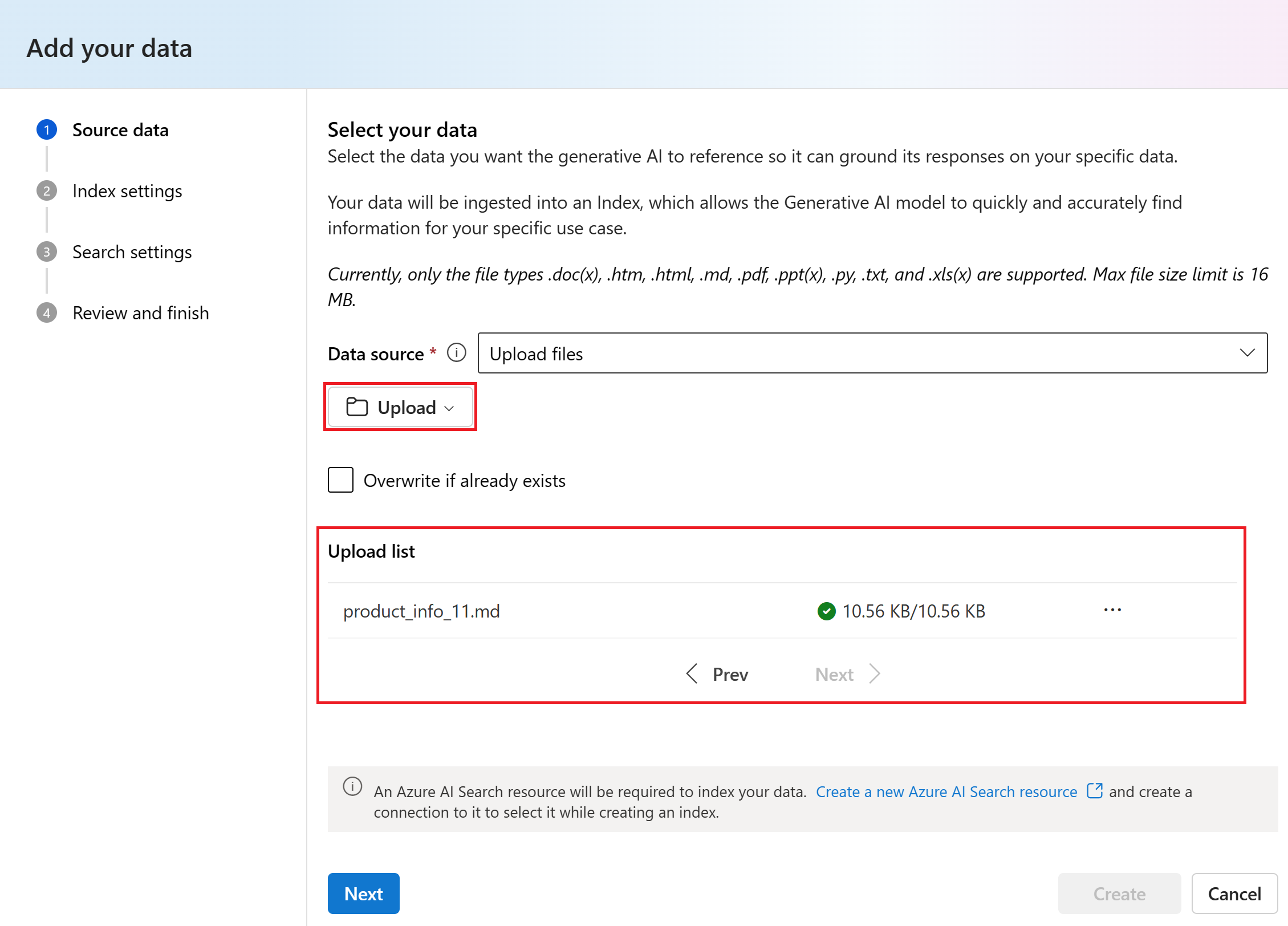
Task: Click Prev in upload list pagination
Action: tap(717, 674)
